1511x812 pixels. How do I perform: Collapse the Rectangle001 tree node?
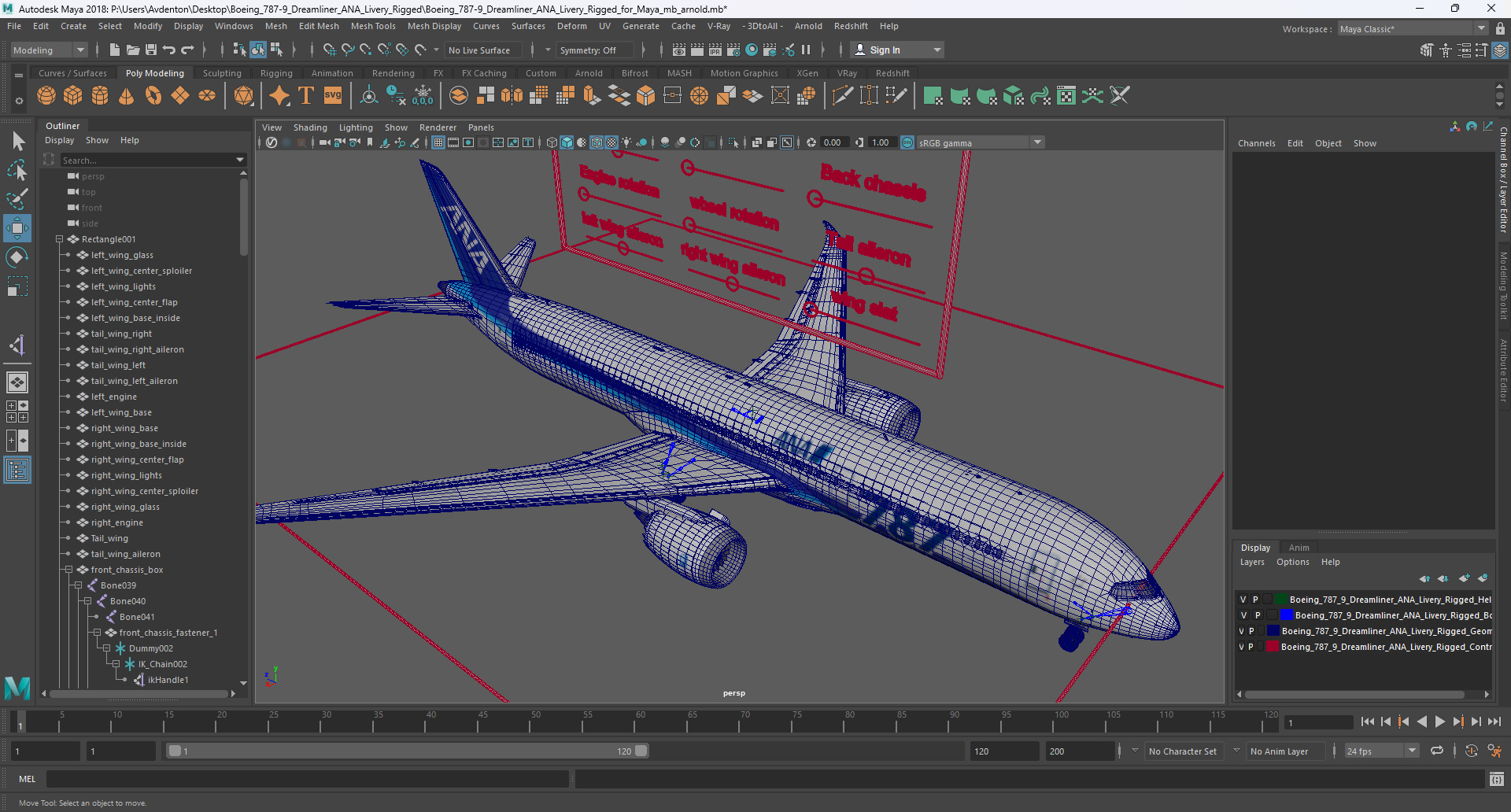[x=59, y=239]
